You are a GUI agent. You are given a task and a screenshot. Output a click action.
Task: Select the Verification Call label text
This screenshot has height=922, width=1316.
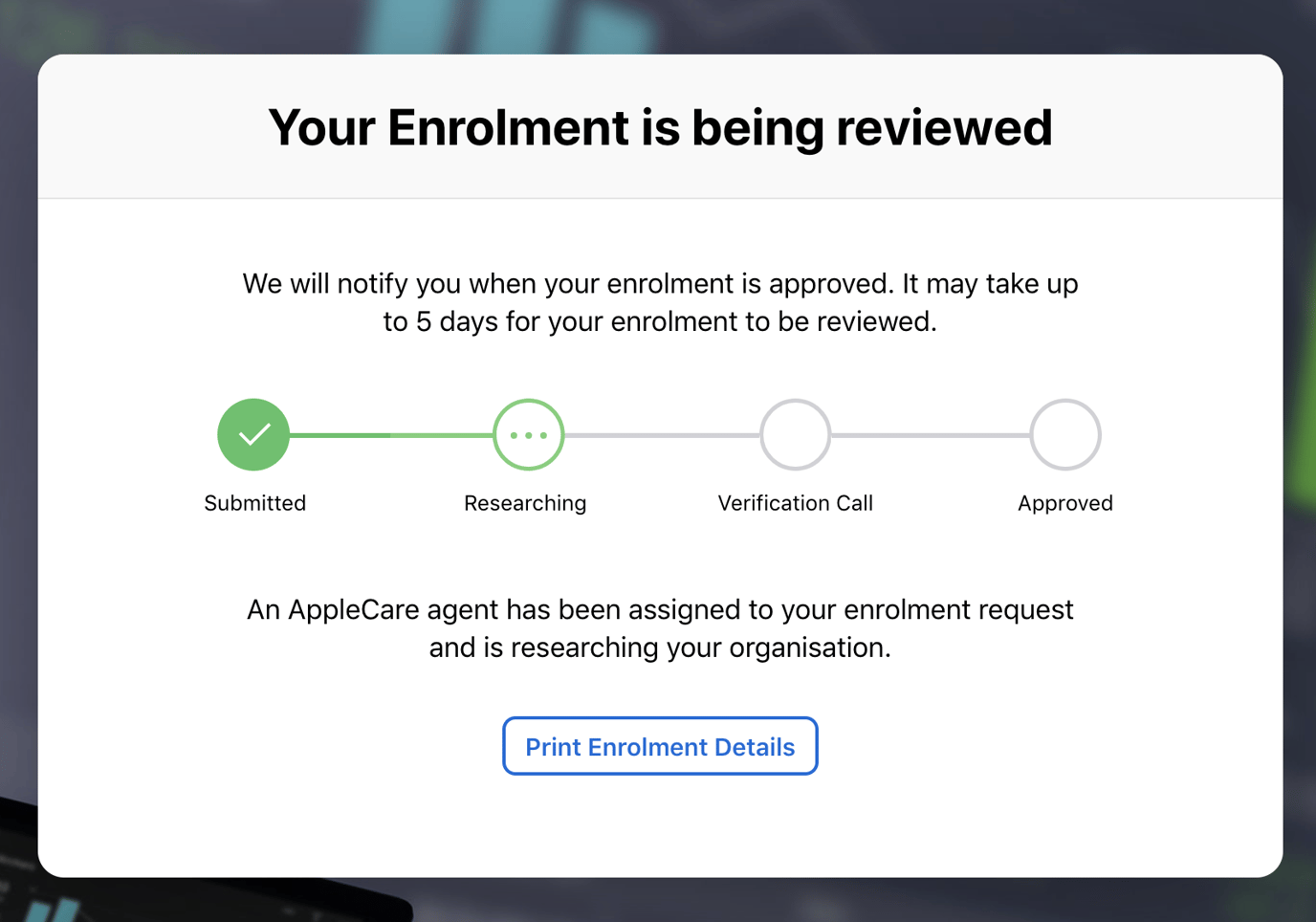point(795,503)
